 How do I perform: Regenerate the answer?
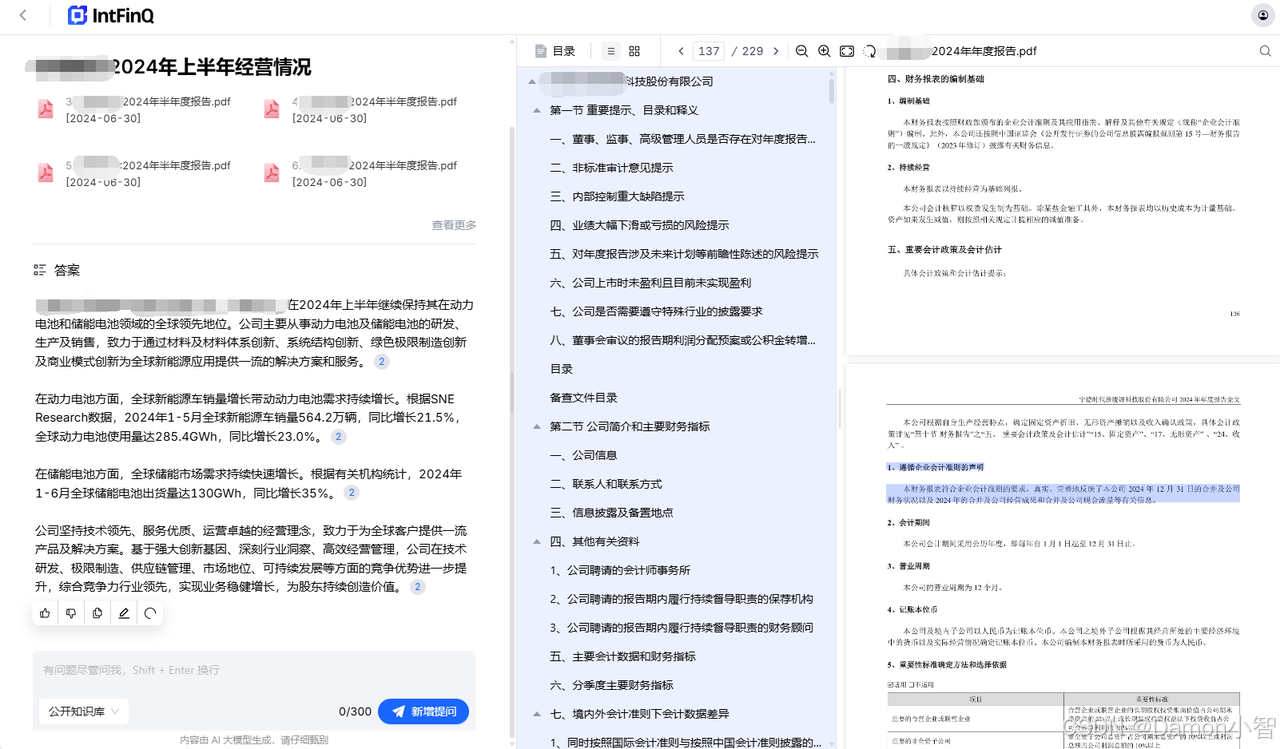[150, 613]
